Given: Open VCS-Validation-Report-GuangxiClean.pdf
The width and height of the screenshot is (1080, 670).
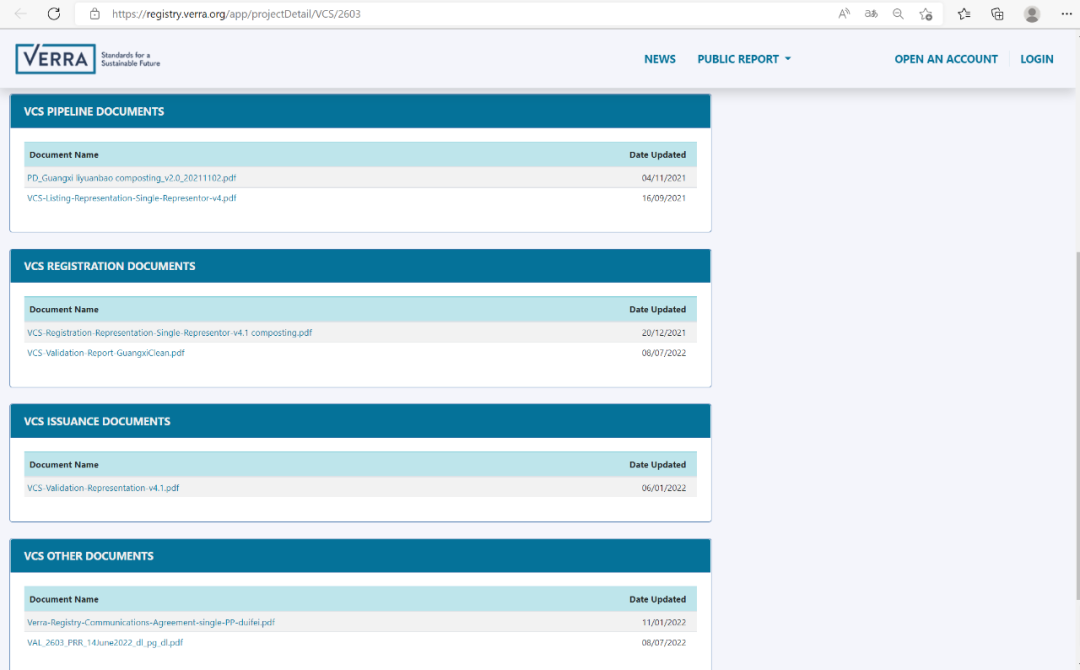Looking at the screenshot, I should (x=106, y=353).
